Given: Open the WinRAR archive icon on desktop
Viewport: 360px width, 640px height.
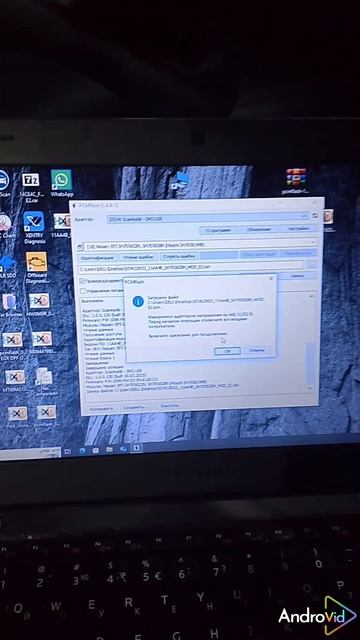Looking at the screenshot, I should (x=296, y=181).
